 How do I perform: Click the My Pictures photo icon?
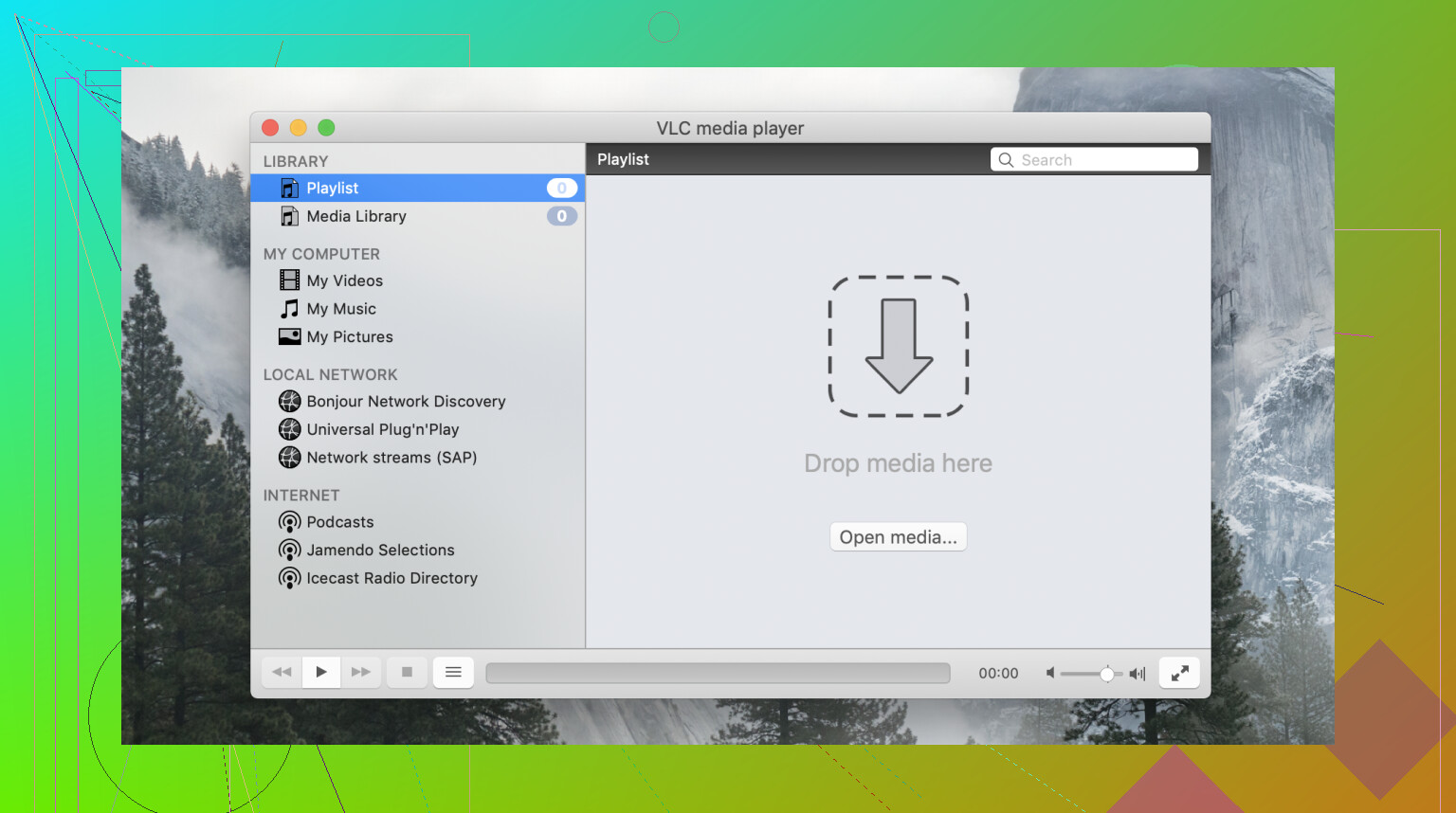290,336
